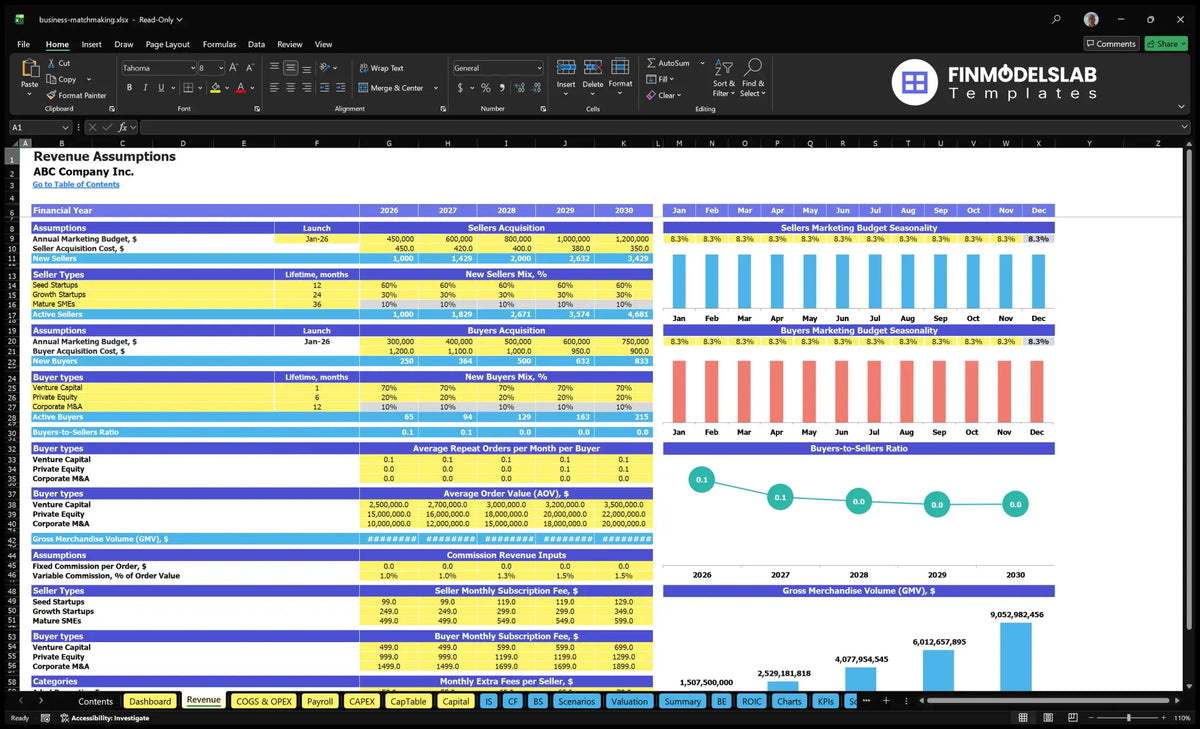
Task: Click the add new sheet plus button
Action: point(886,701)
